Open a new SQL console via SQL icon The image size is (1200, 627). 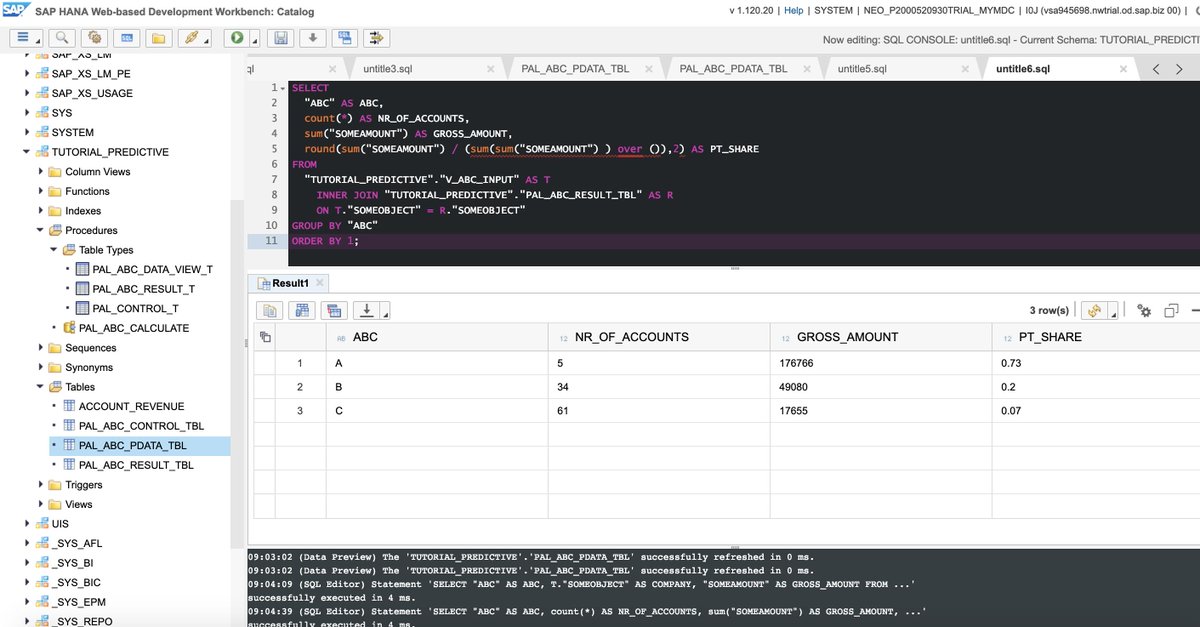127,38
